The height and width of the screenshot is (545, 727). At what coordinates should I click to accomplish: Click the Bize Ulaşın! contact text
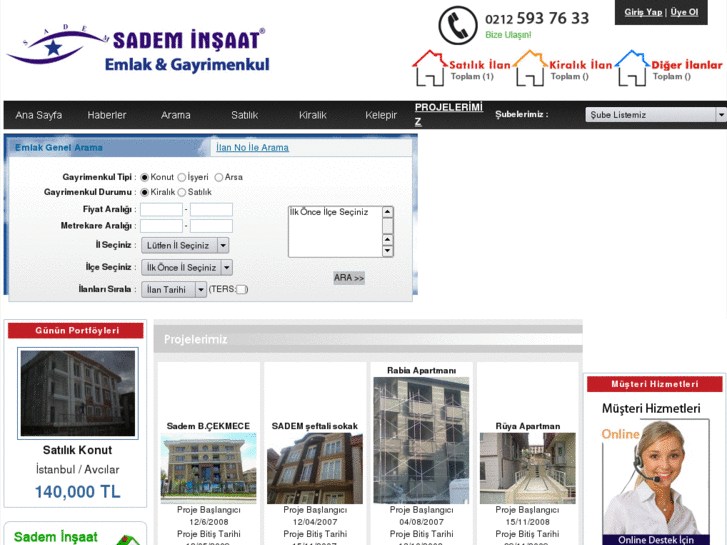click(x=508, y=35)
